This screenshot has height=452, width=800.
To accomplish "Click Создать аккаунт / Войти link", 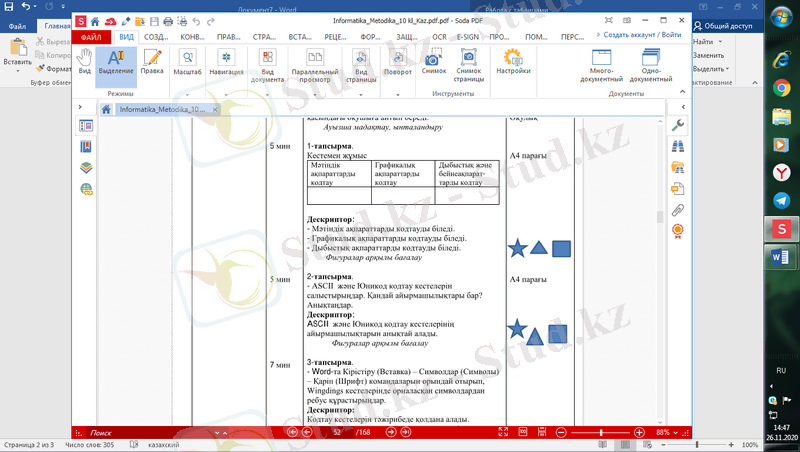I will (643, 34).
